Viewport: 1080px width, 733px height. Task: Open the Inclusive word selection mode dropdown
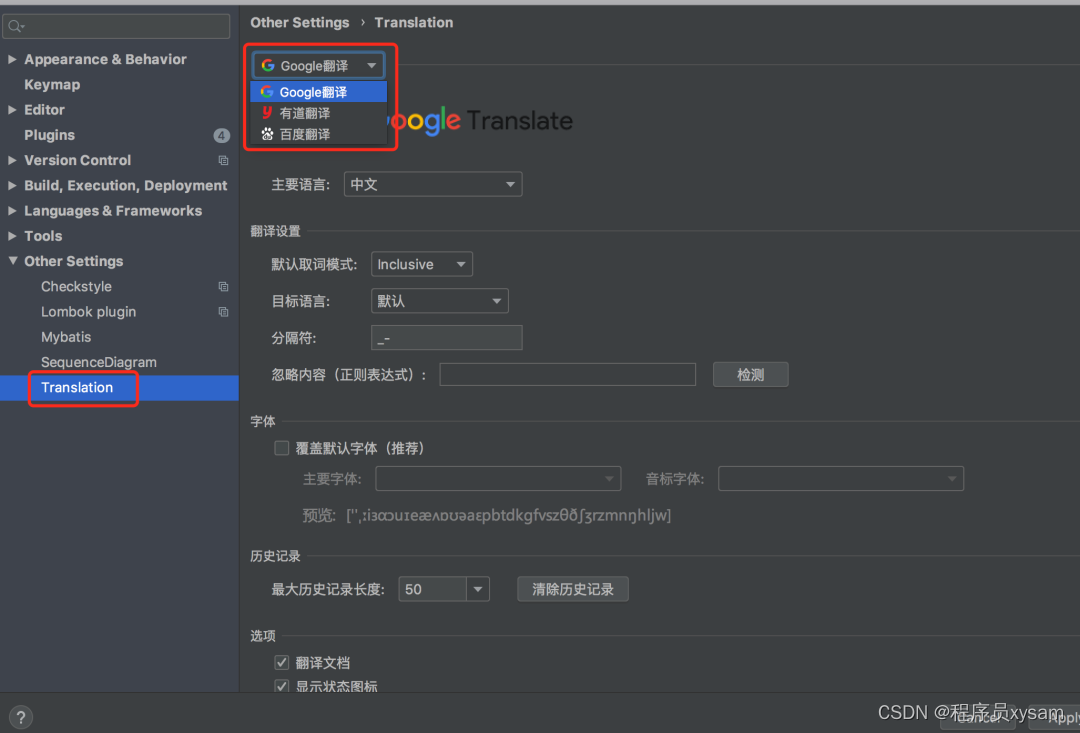click(422, 265)
